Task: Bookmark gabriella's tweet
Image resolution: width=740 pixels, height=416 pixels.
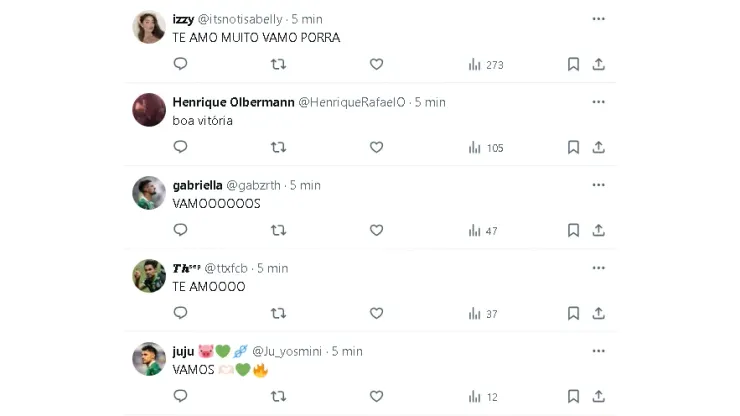Action: [x=573, y=230]
